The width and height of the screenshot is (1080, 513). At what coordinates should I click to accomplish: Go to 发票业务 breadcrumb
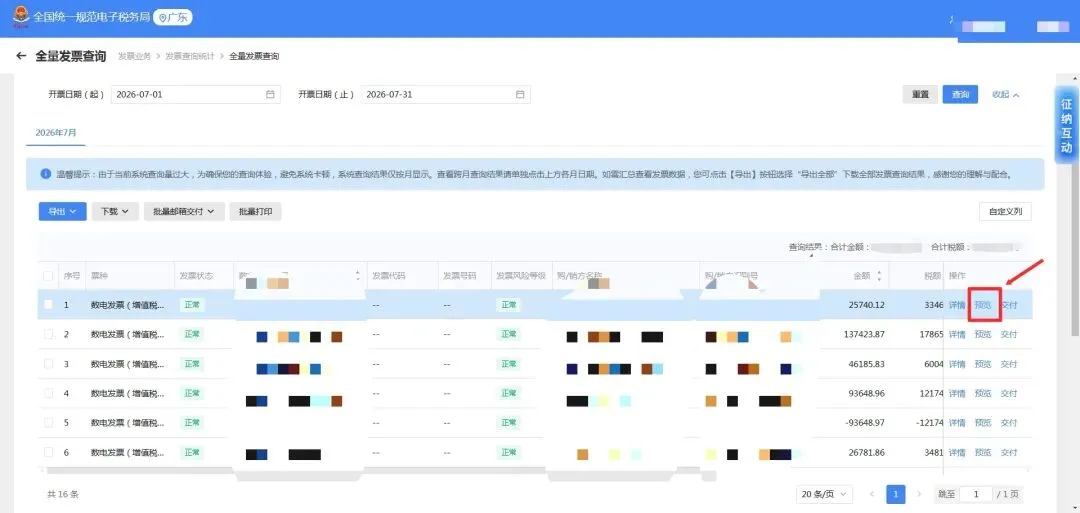pos(134,56)
